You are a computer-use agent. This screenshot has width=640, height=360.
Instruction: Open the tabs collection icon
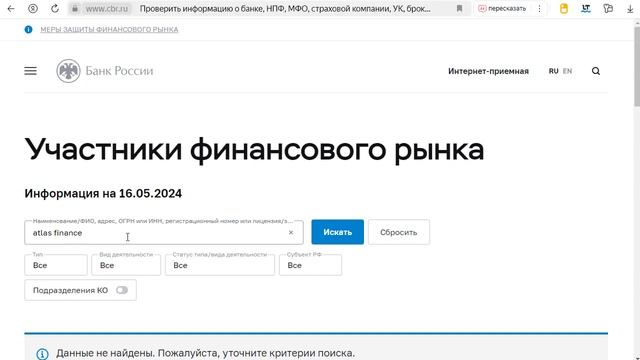(608, 9)
